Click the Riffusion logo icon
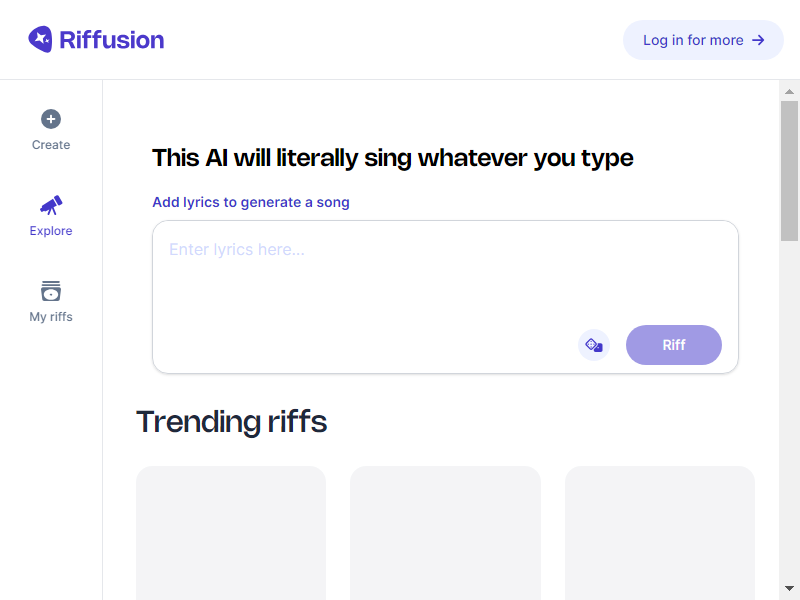Viewport: 800px width, 600px height. tap(40, 39)
